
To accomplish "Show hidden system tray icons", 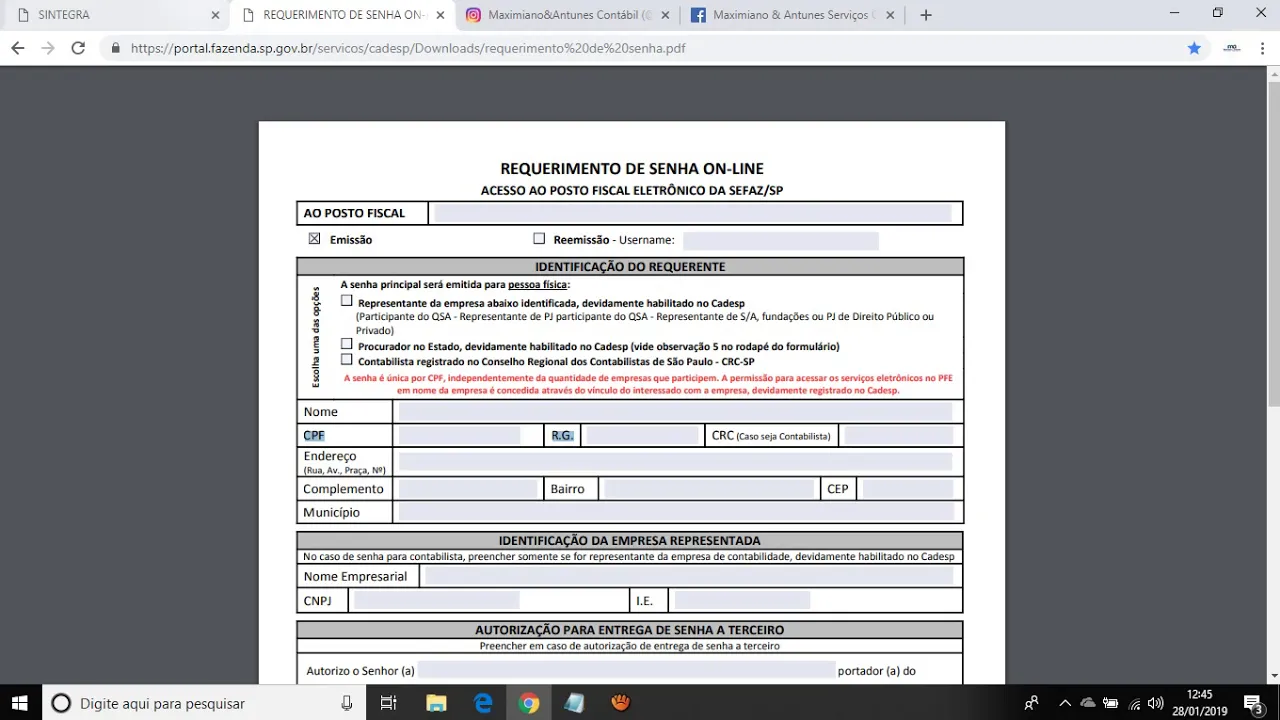I will click(1065, 703).
